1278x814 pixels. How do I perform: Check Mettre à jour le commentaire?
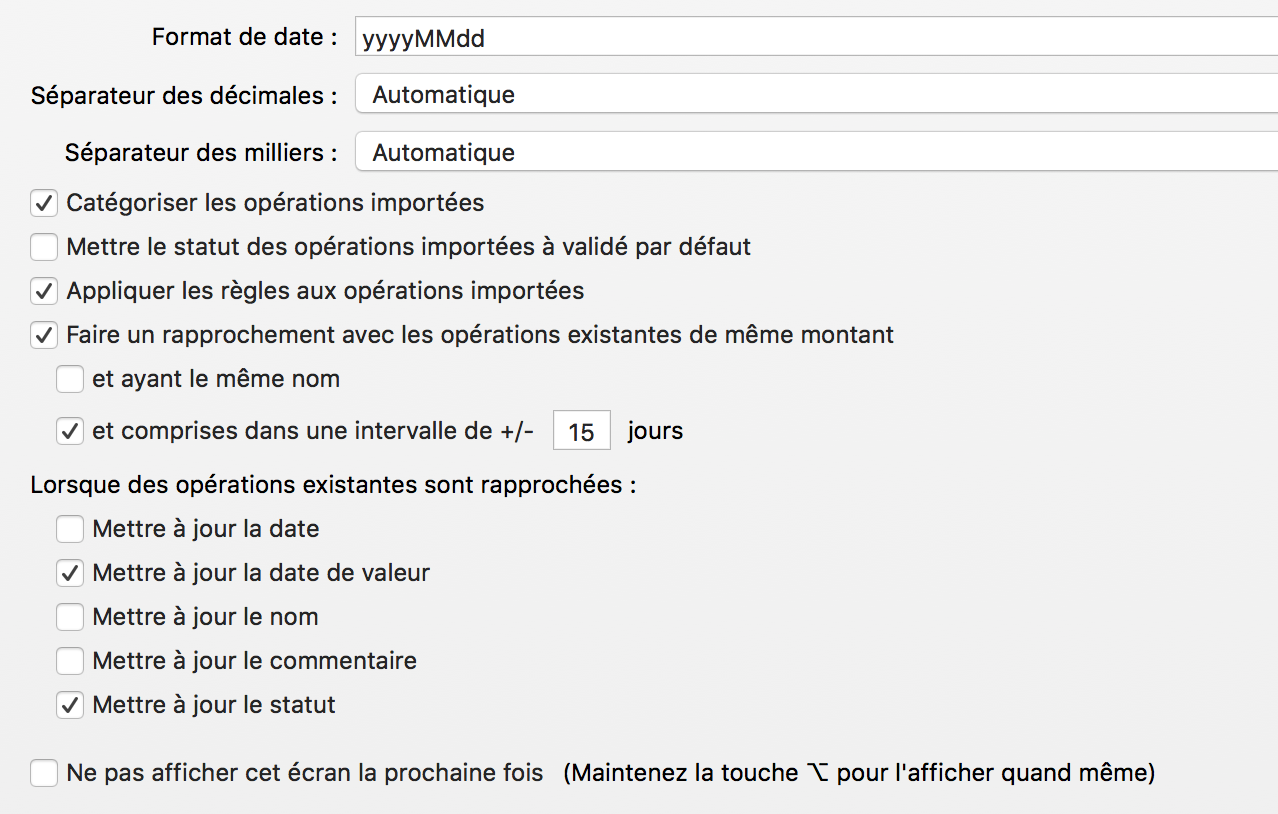point(70,661)
